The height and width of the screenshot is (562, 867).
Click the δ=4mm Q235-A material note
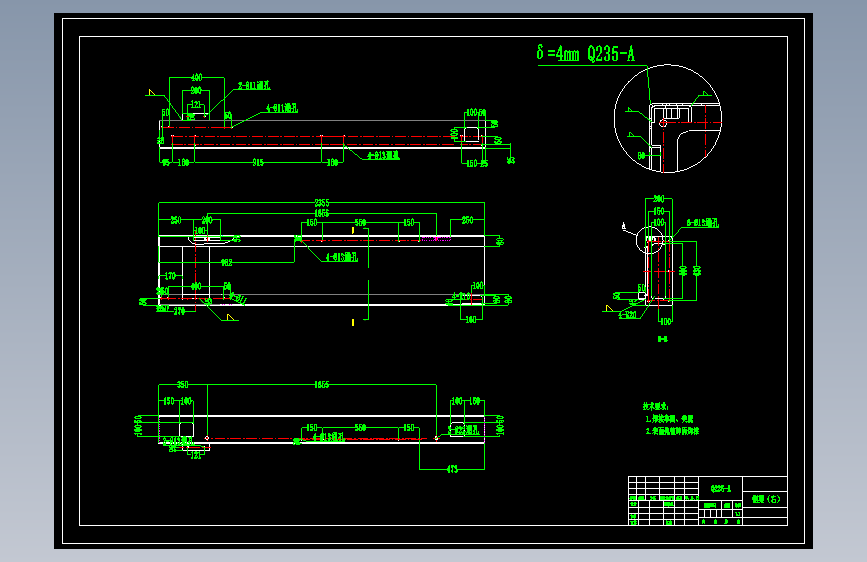point(586,54)
